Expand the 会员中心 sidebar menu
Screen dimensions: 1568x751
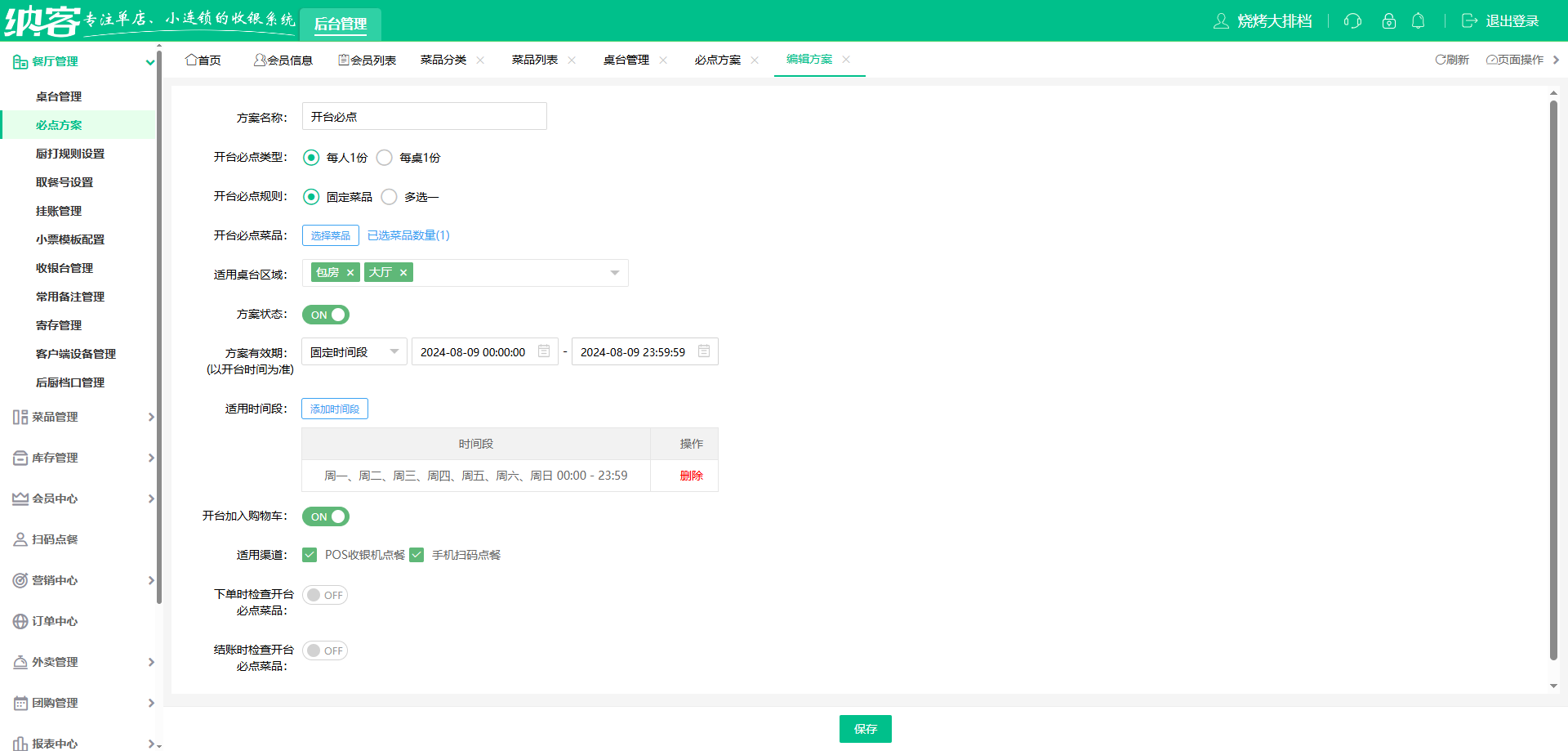point(20,498)
